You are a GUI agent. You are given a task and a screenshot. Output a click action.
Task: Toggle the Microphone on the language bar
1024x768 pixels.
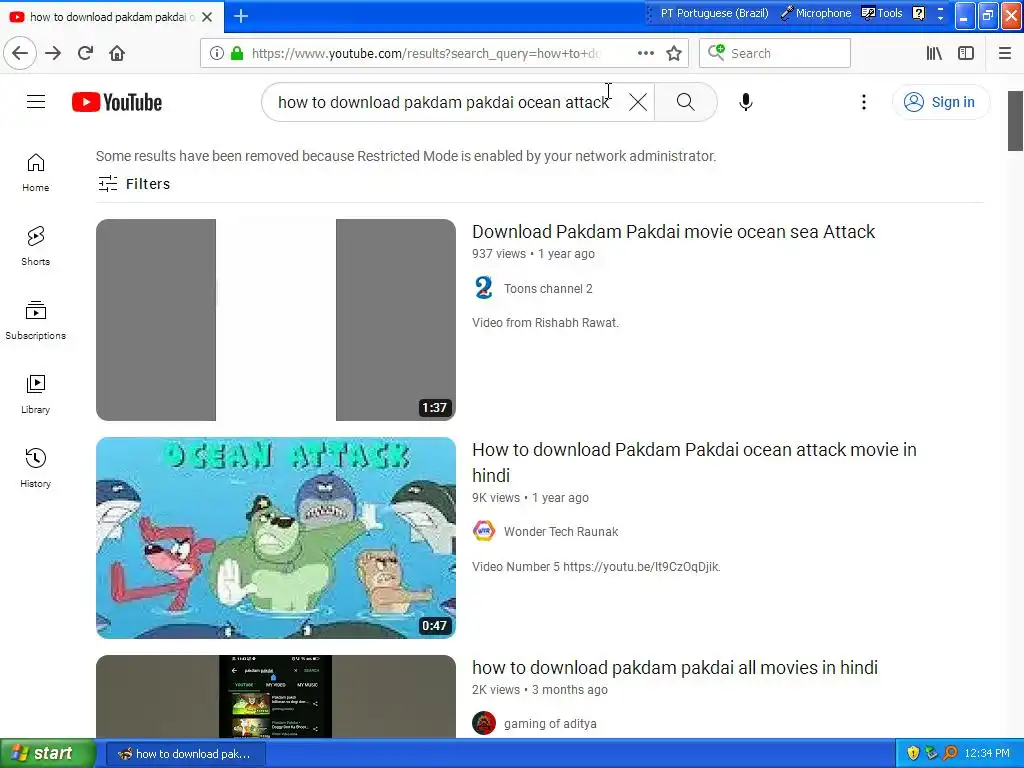816,13
